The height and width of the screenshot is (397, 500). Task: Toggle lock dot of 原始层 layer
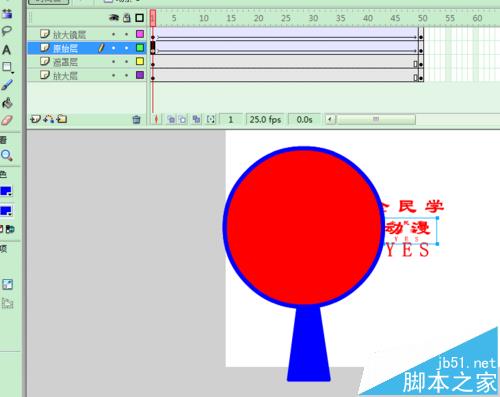pos(127,48)
